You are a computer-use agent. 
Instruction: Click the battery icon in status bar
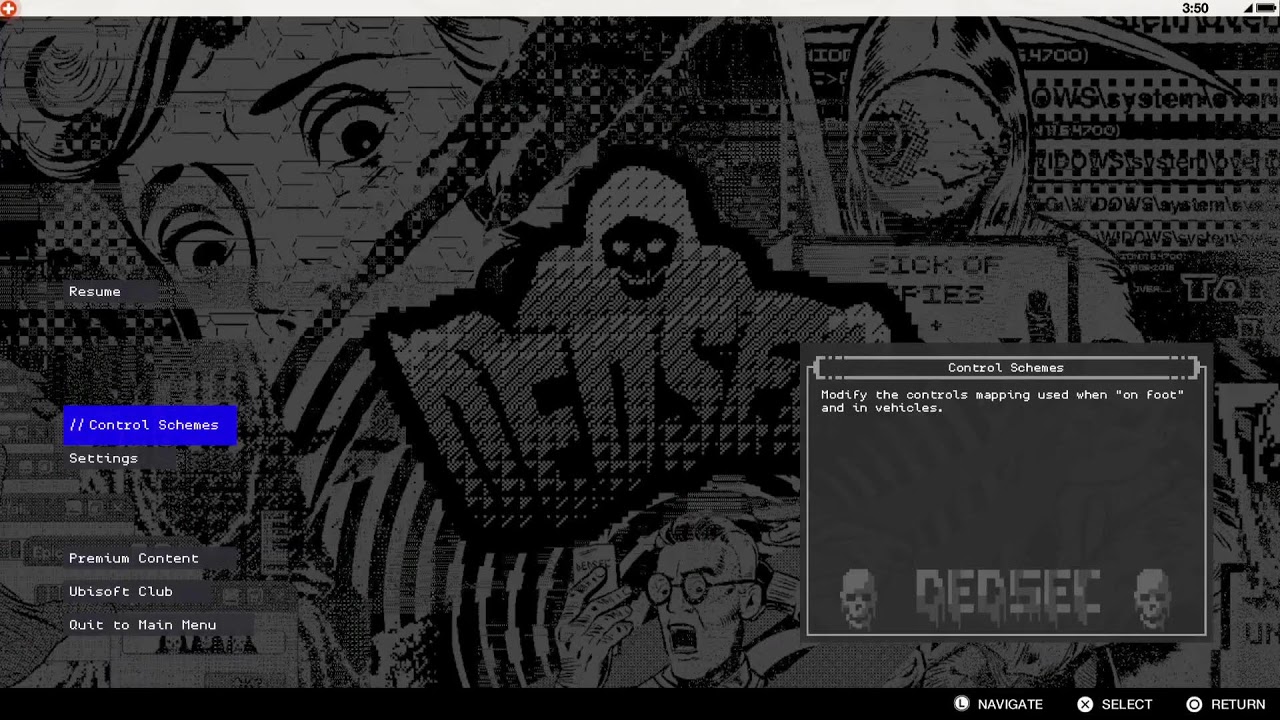pos(1267,8)
